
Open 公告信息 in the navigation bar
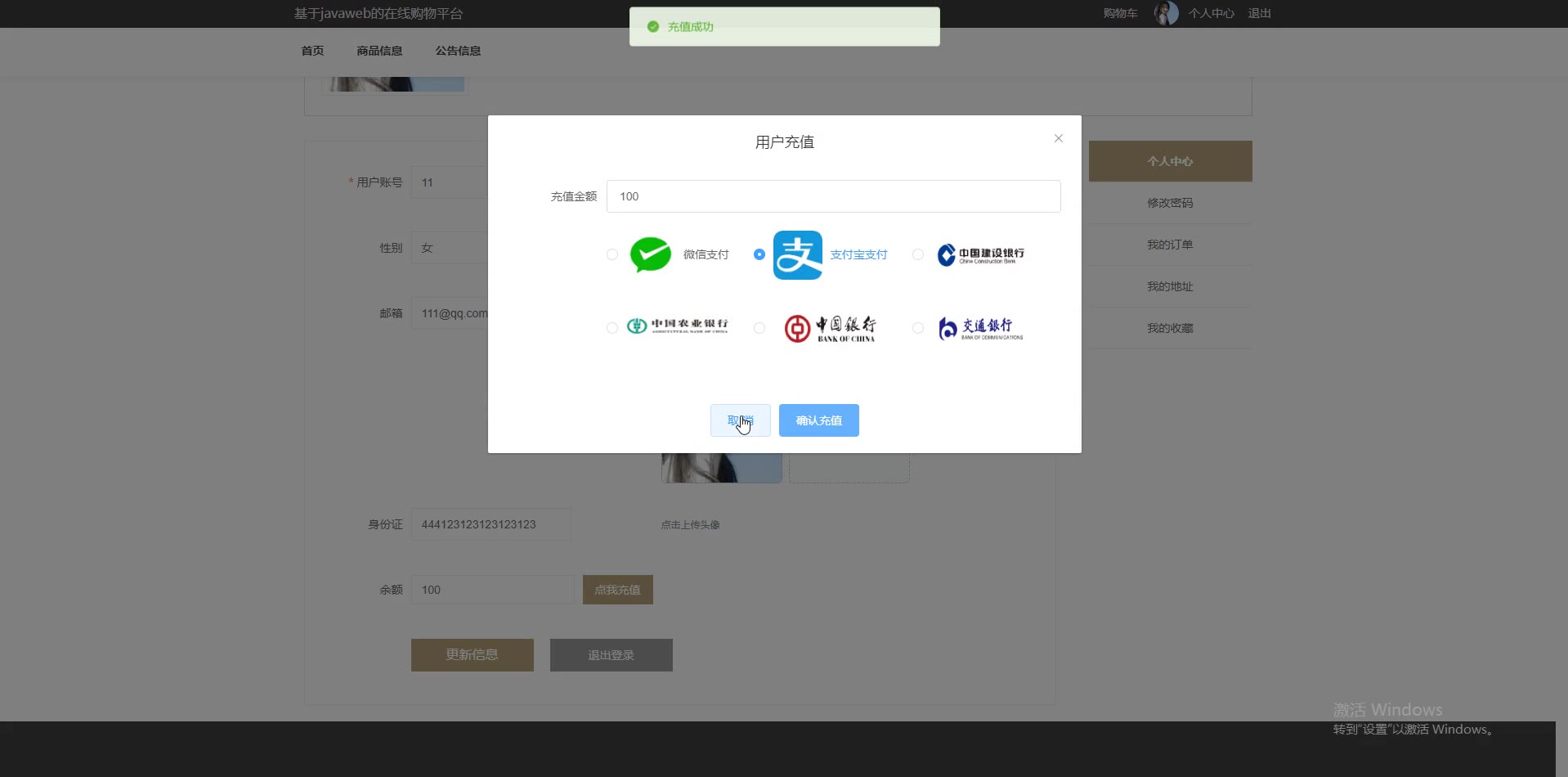(x=458, y=51)
